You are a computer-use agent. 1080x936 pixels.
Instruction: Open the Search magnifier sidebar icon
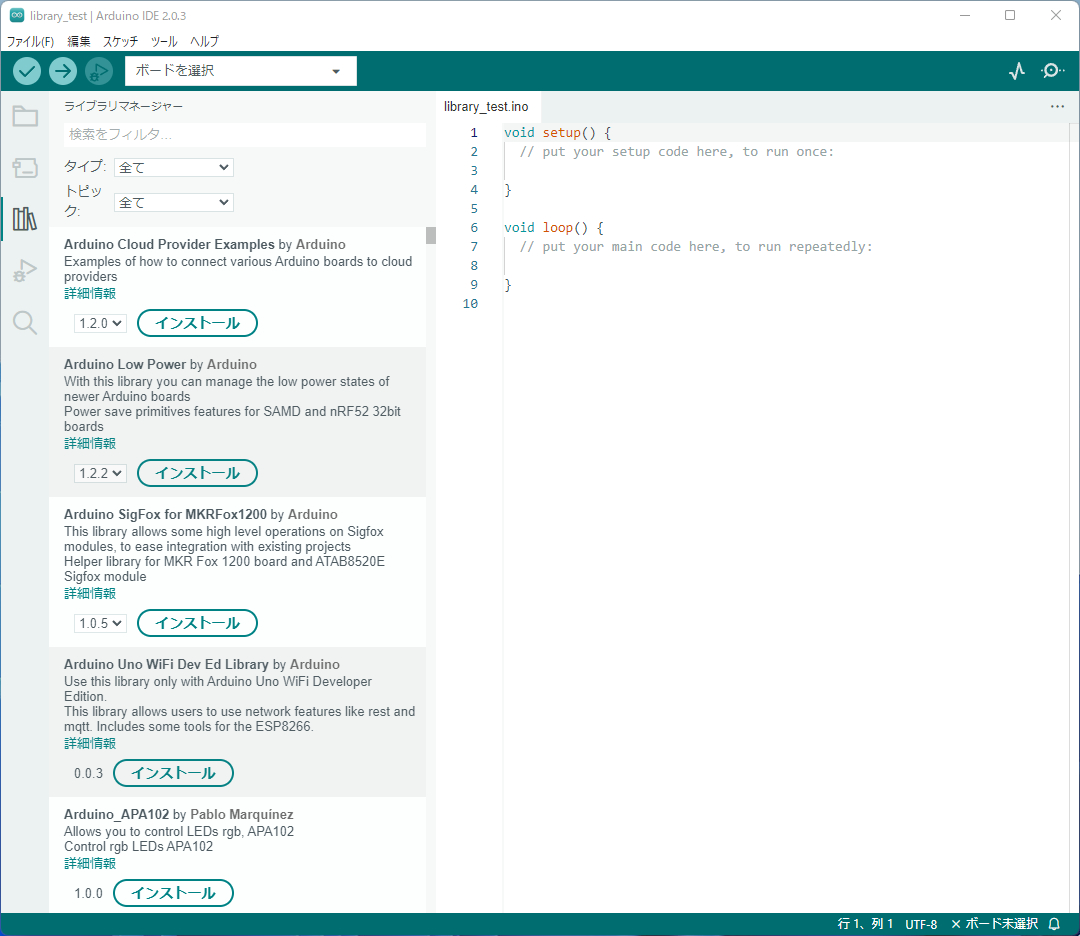(25, 322)
